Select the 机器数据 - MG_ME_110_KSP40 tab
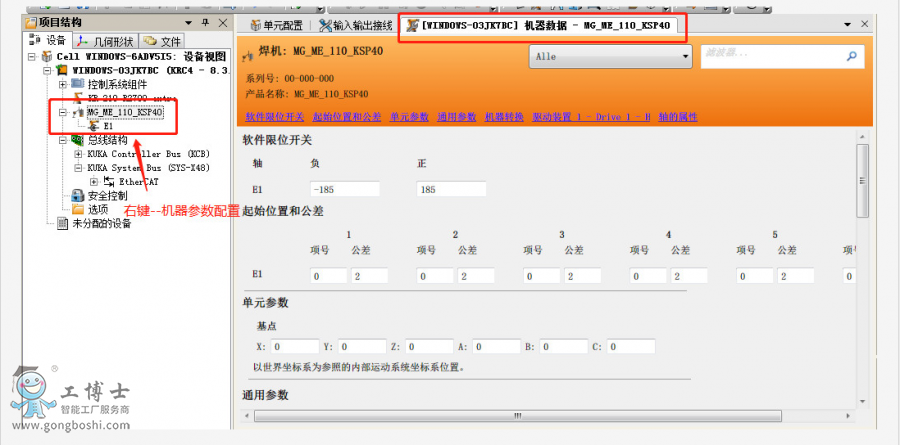 tap(538, 25)
